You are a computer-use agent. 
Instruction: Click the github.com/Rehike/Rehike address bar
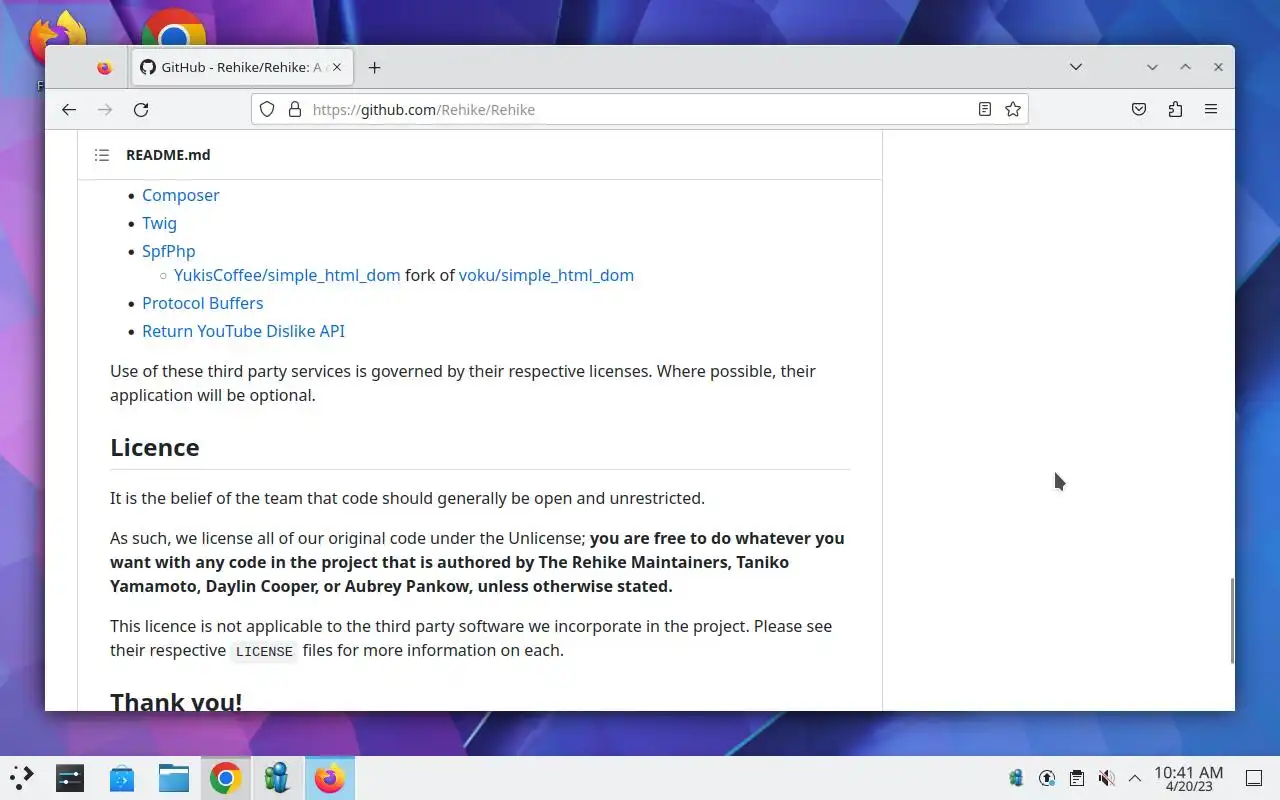640,110
